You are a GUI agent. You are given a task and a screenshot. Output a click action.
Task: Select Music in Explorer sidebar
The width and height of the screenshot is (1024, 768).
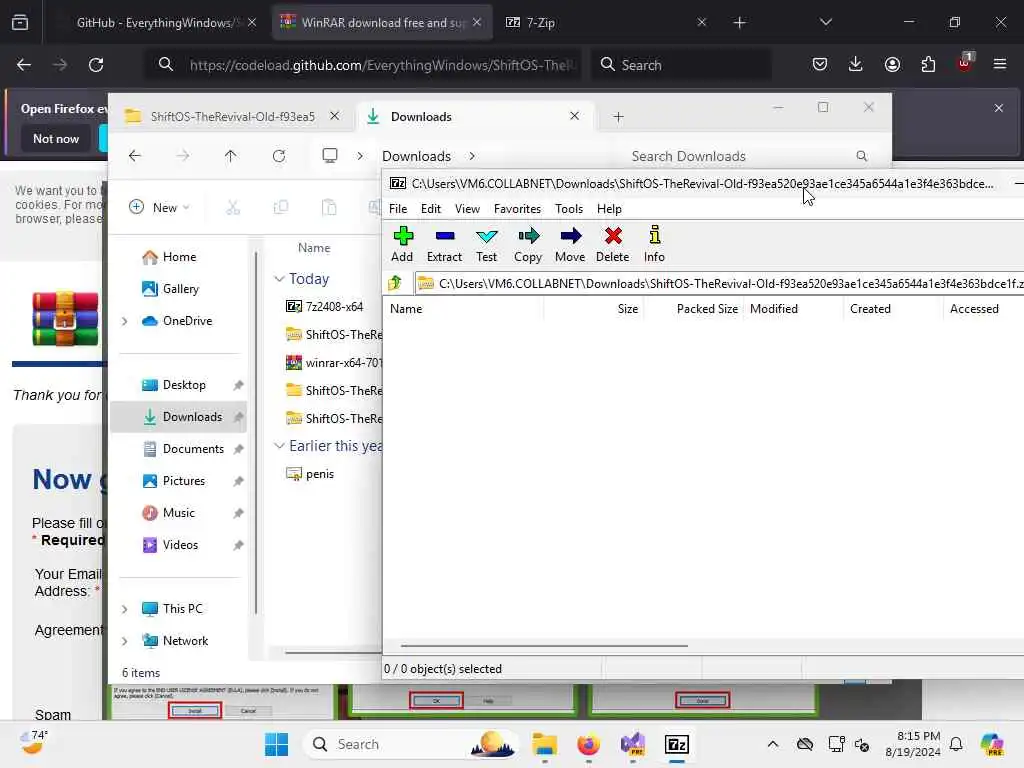coord(178,513)
